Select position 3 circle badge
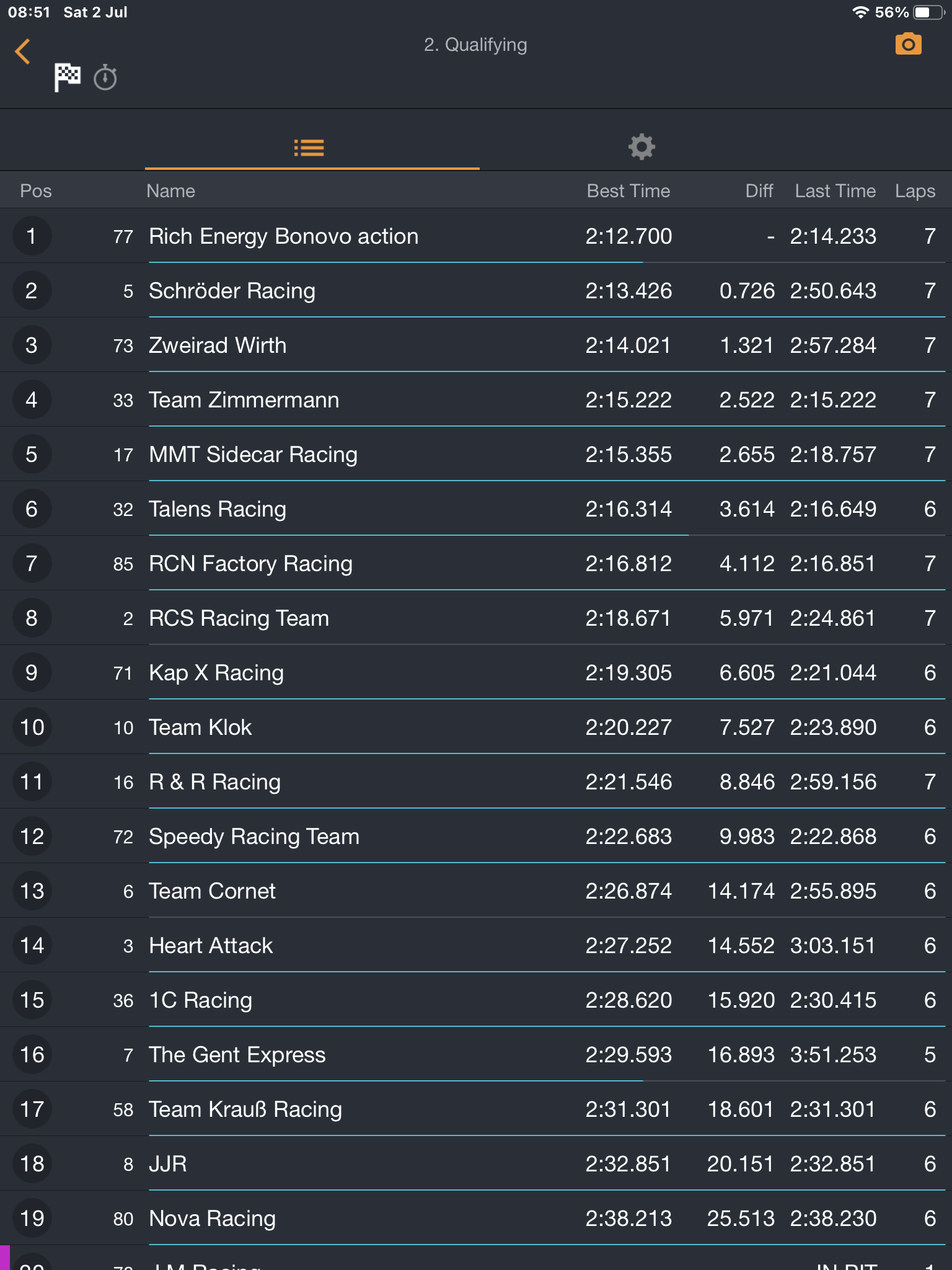The image size is (952, 1270). point(32,345)
